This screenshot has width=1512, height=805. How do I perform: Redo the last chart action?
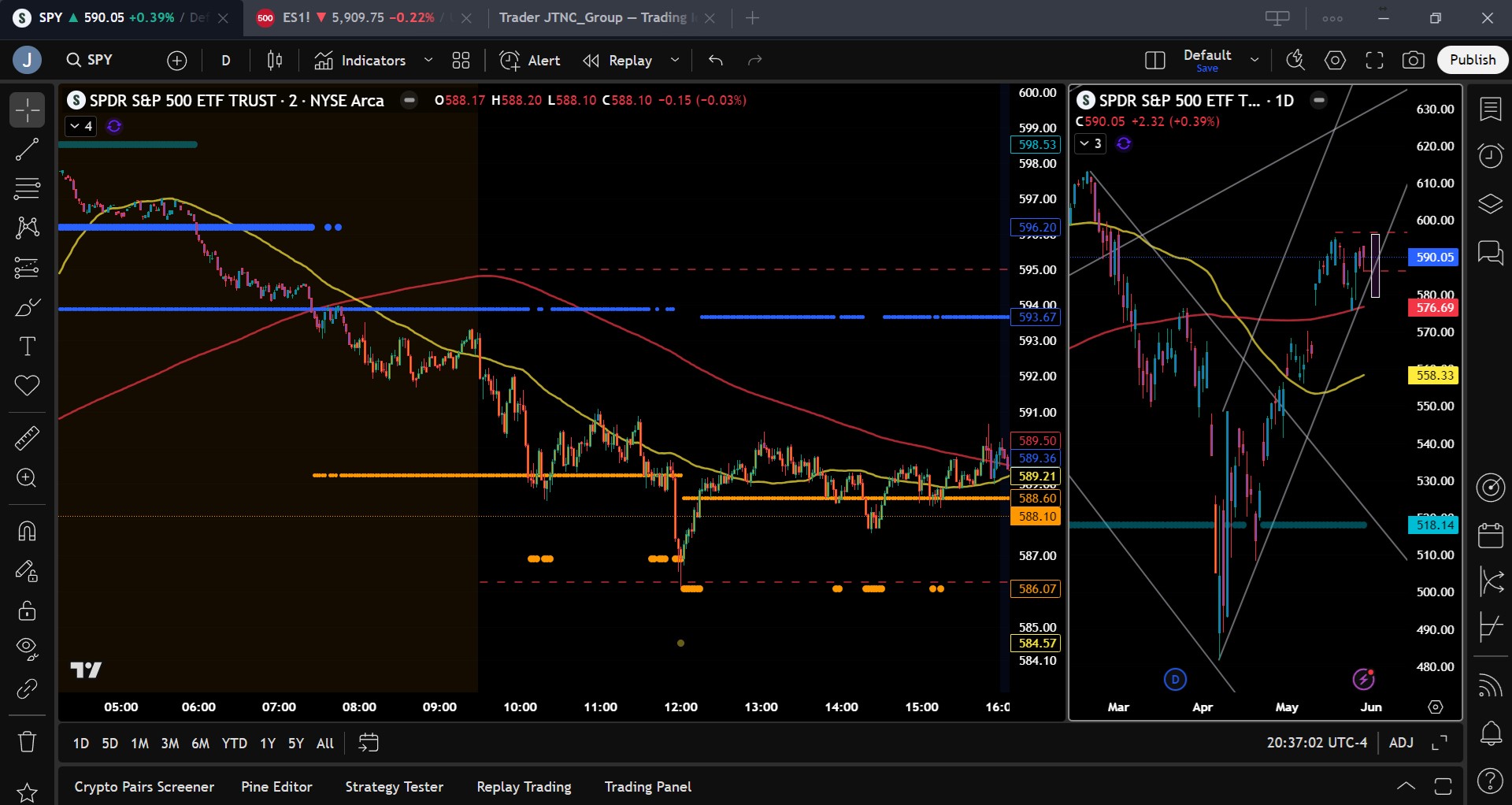[x=754, y=61]
